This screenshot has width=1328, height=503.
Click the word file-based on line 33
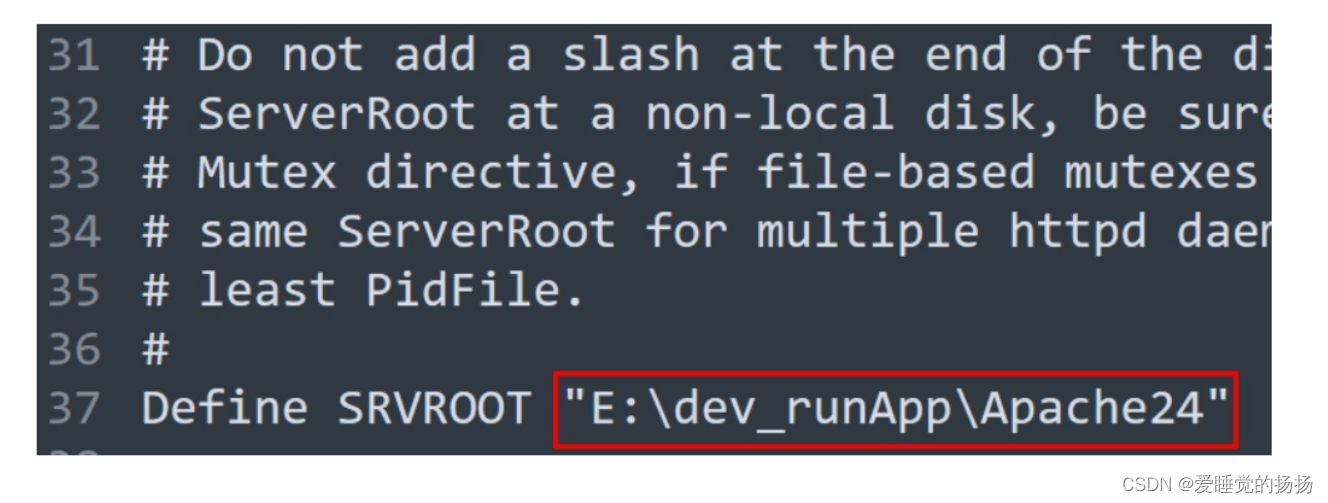896,174
